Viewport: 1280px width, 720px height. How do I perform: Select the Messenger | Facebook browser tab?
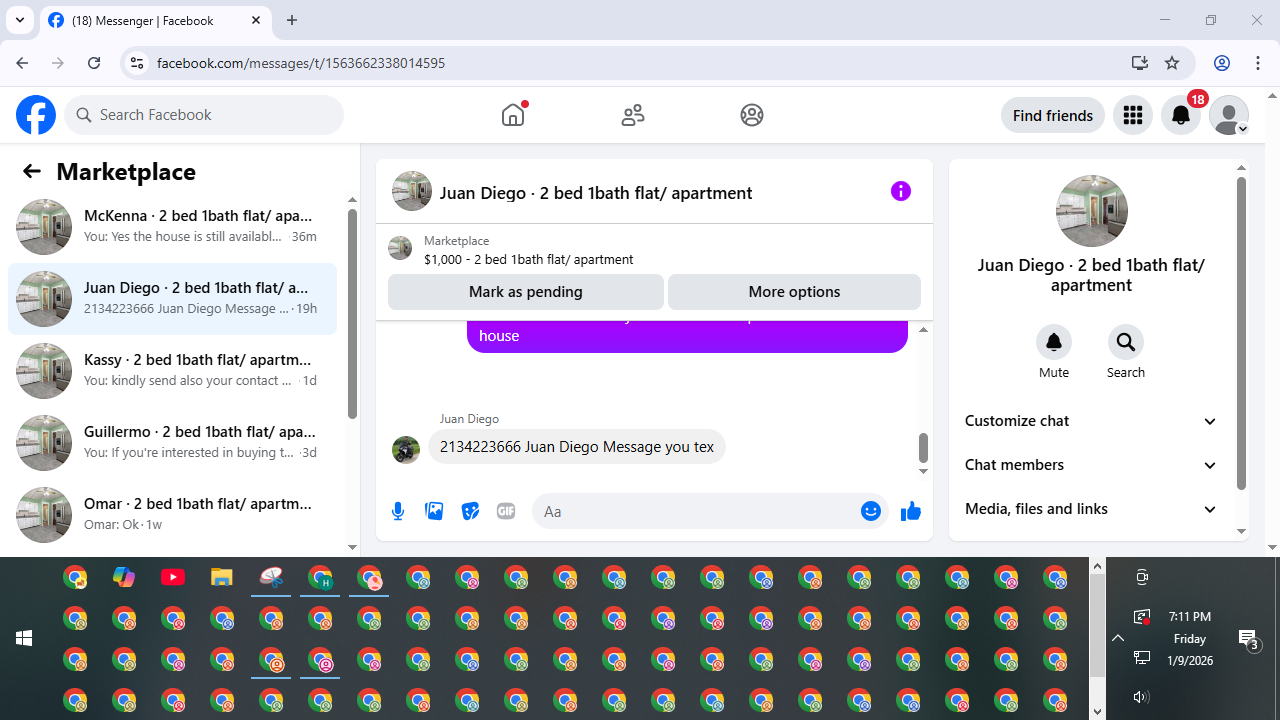pyautogui.click(x=155, y=20)
